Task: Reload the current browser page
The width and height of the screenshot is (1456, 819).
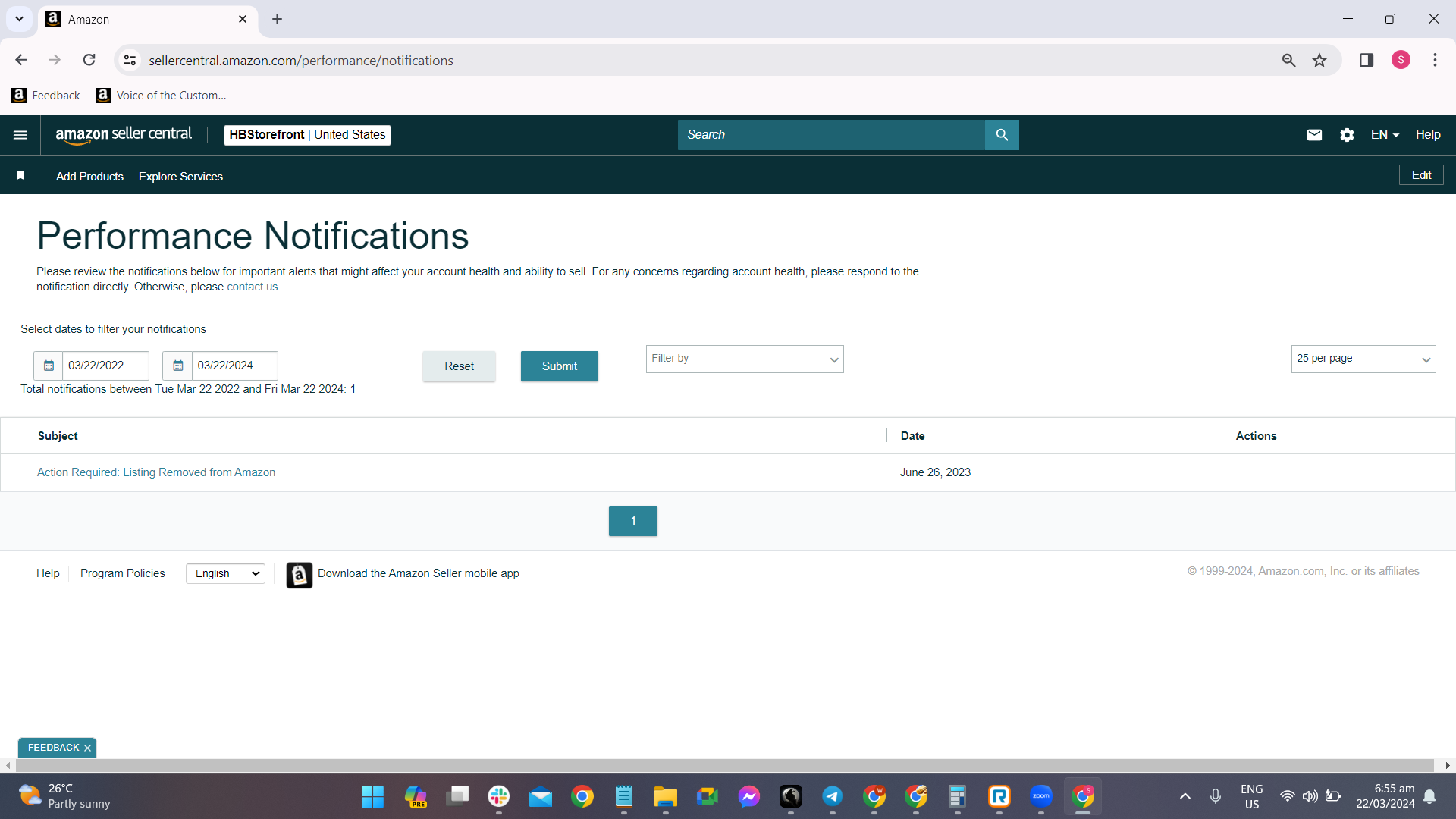Action: pos(89,60)
